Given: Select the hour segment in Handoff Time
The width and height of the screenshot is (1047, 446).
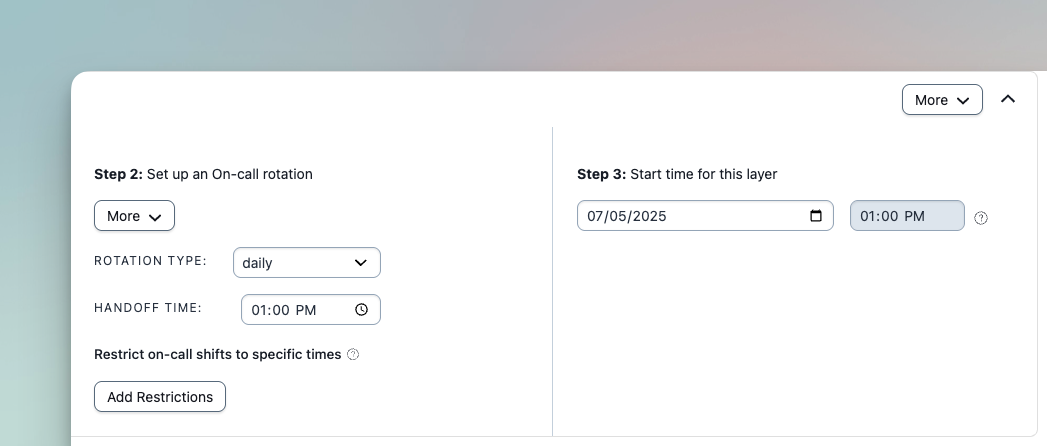Looking at the screenshot, I should 259,310.
